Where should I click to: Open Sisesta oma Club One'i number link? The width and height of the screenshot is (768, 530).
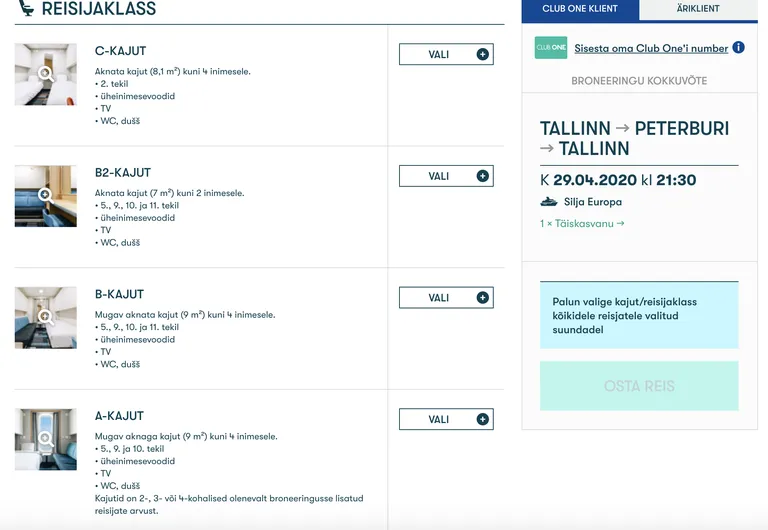pyautogui.click(x=651, y=48)
